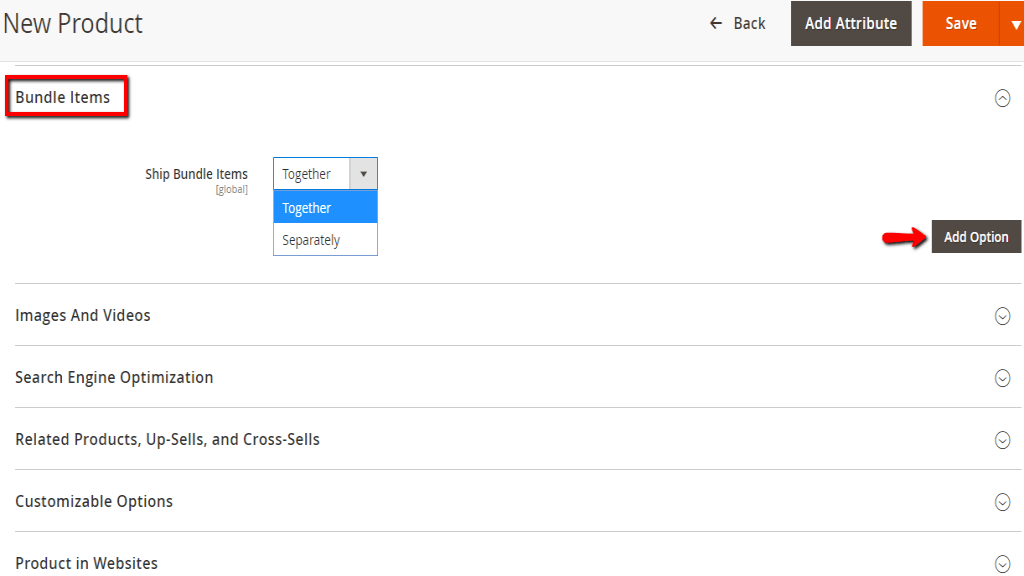Click the Product in Websites chevron icon

[1002, 563]
